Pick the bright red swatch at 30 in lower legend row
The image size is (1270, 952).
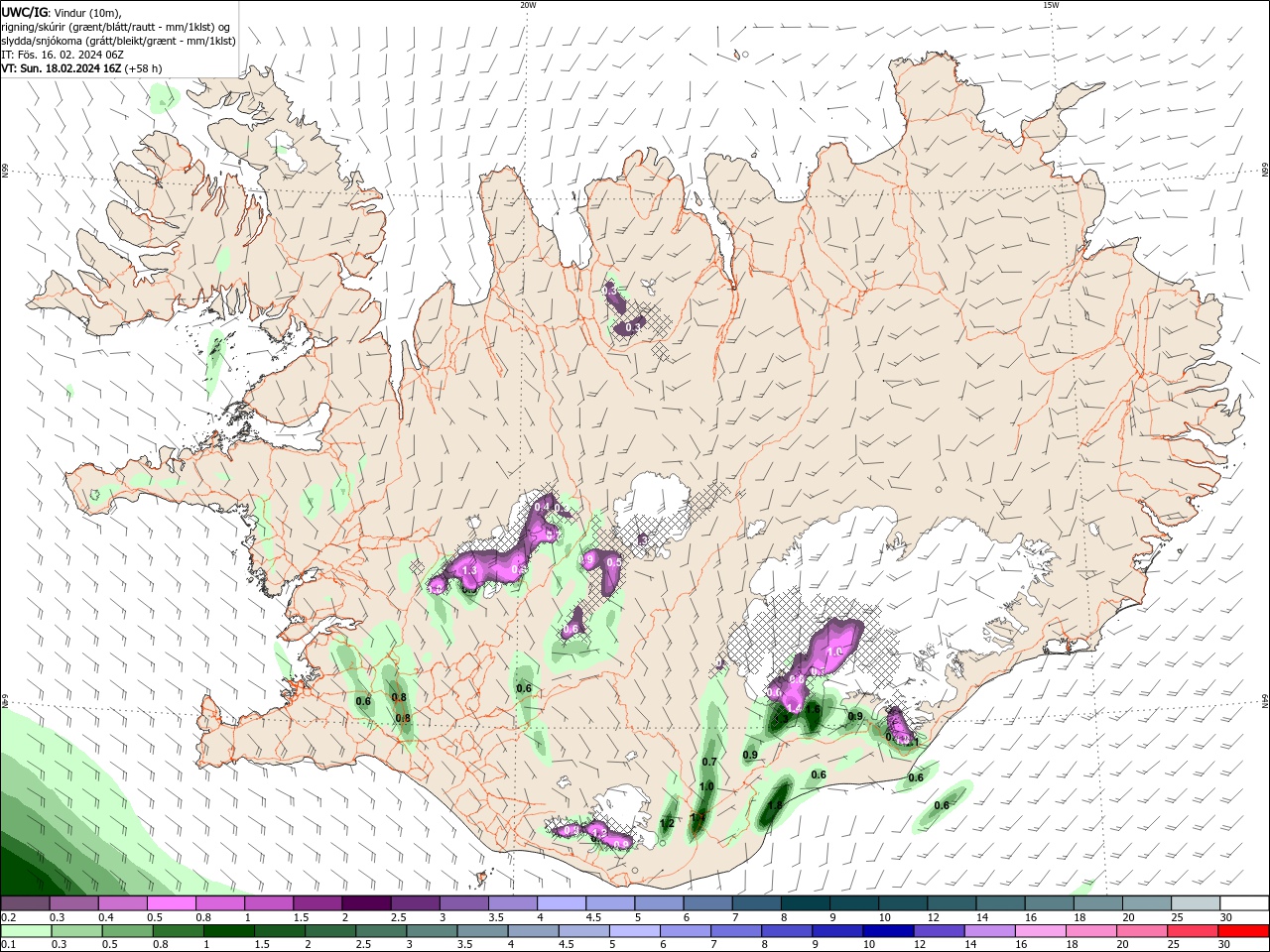coord(1243,931)
